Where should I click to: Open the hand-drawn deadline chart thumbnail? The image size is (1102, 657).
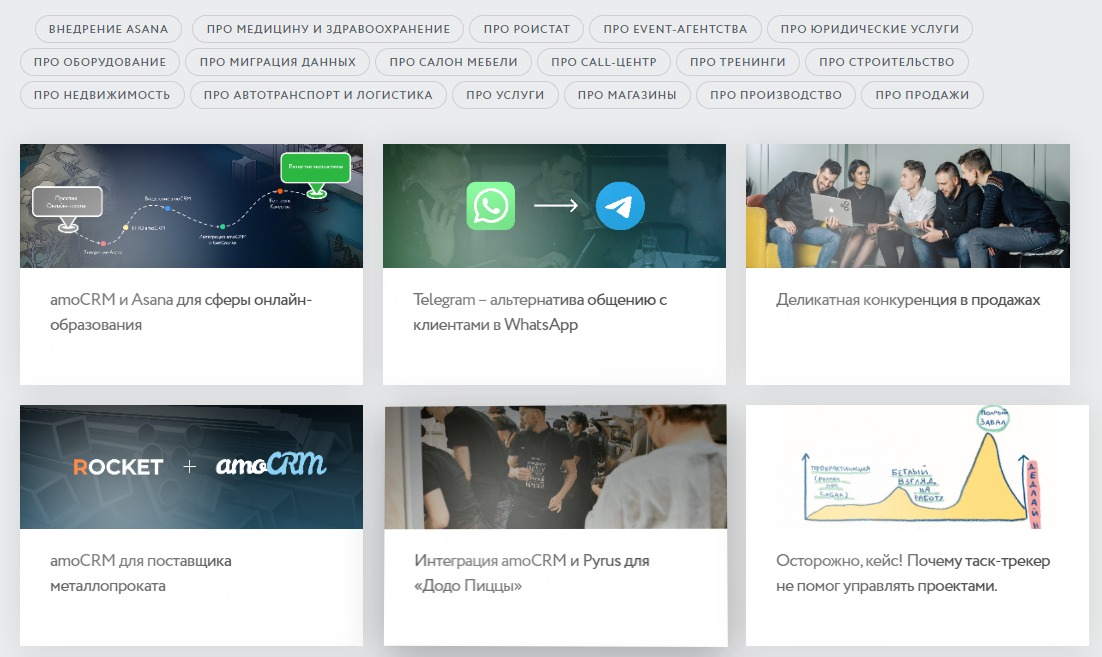click(x=917, y=467)
